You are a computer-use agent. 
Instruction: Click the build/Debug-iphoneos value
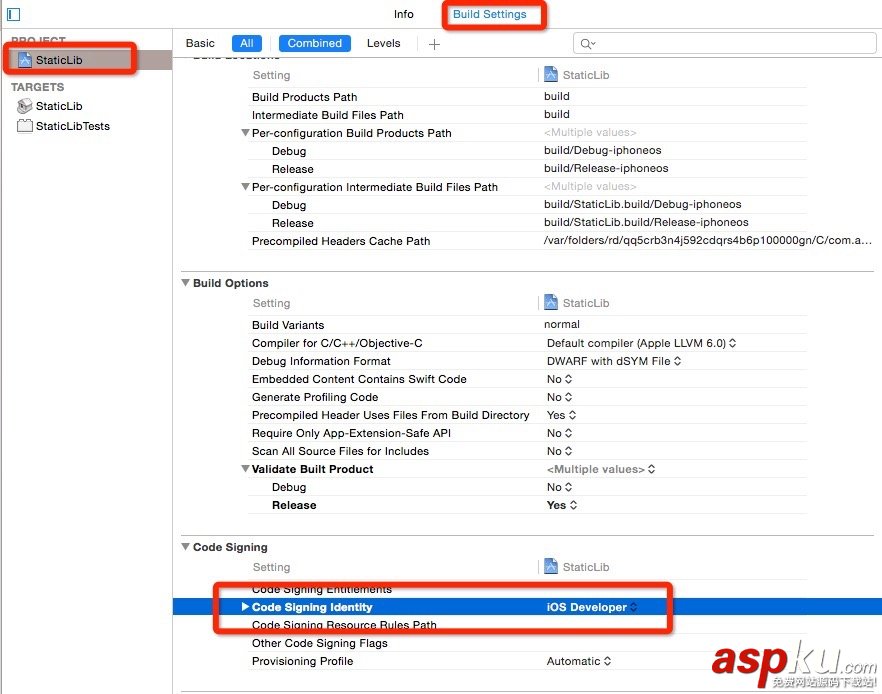pyautogui.click(x=602, y=150)
